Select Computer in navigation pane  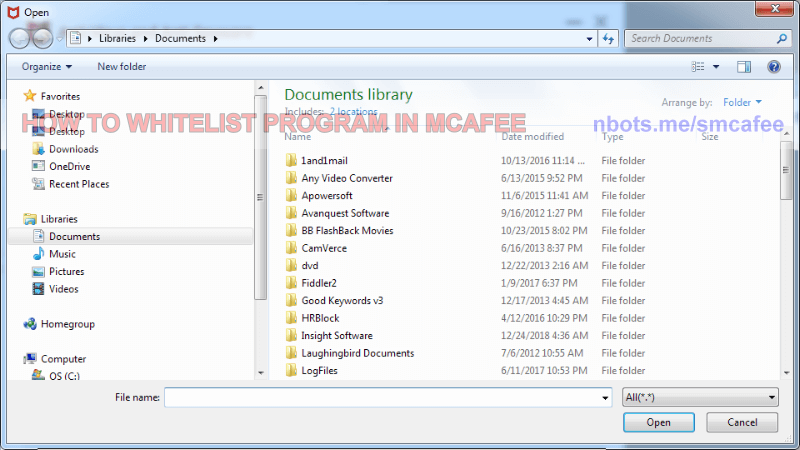(x=63, y=359)
